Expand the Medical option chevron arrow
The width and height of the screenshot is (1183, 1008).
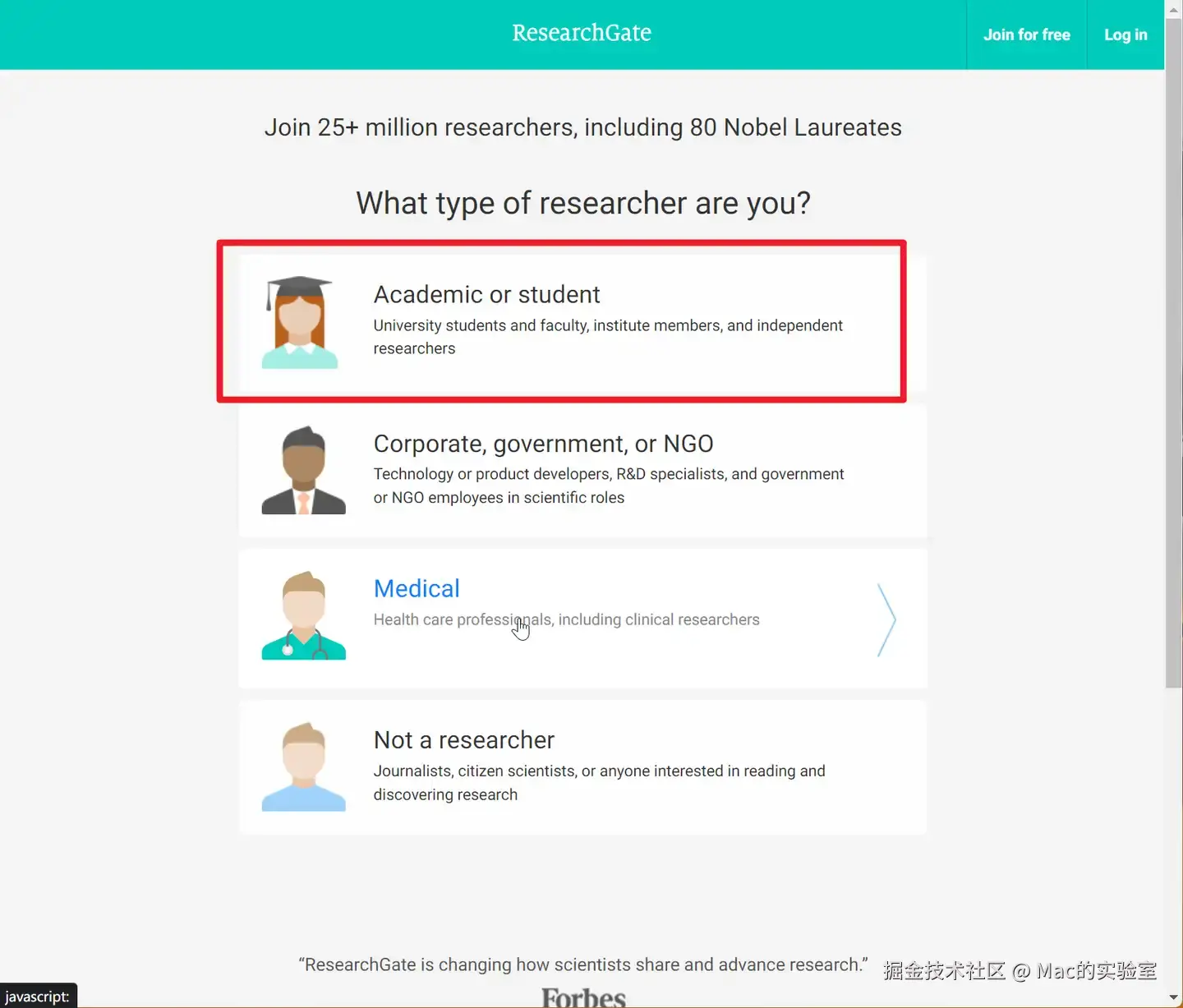pos(886,619)
